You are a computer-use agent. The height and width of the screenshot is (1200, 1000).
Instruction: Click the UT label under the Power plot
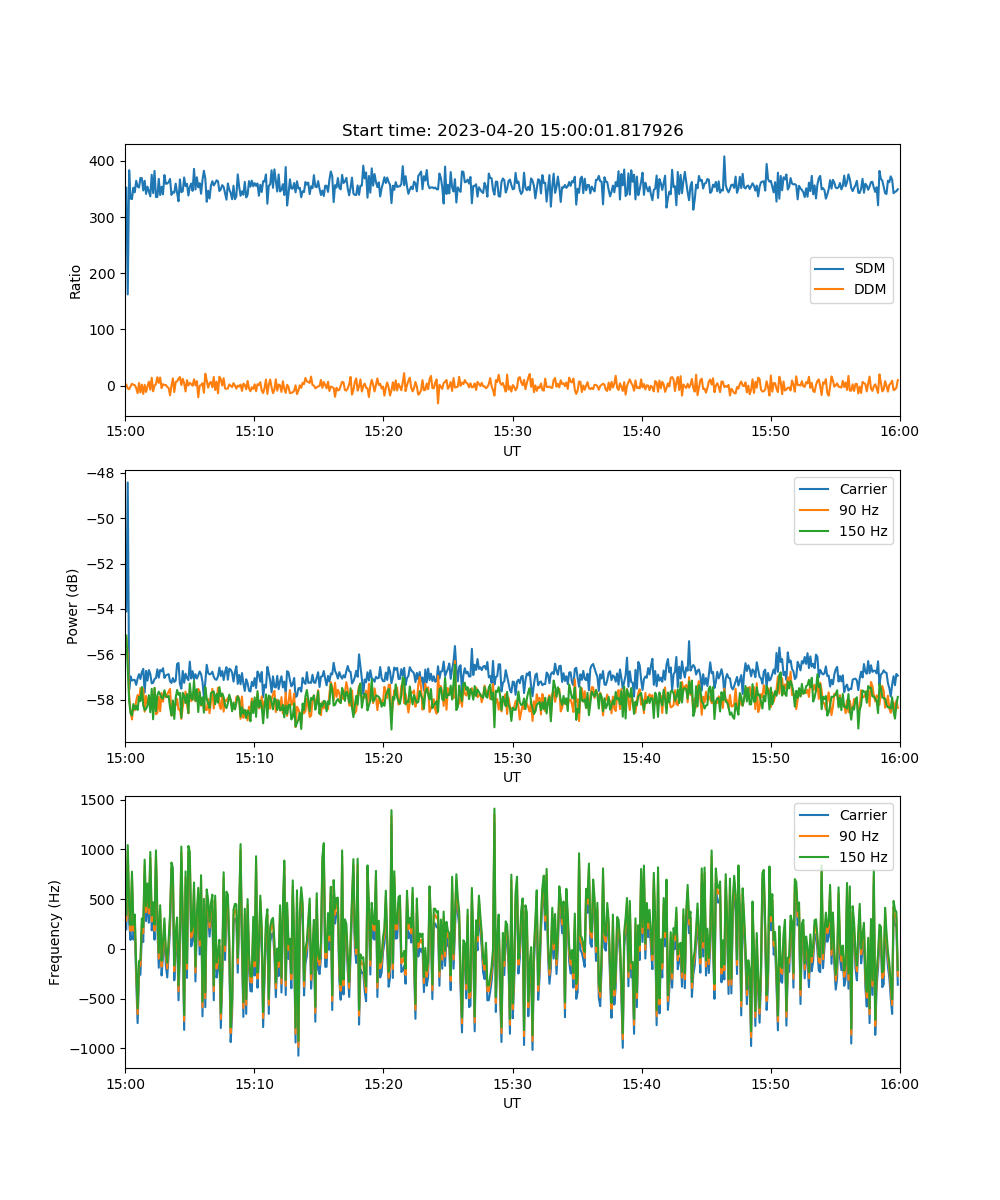point(512,777)
